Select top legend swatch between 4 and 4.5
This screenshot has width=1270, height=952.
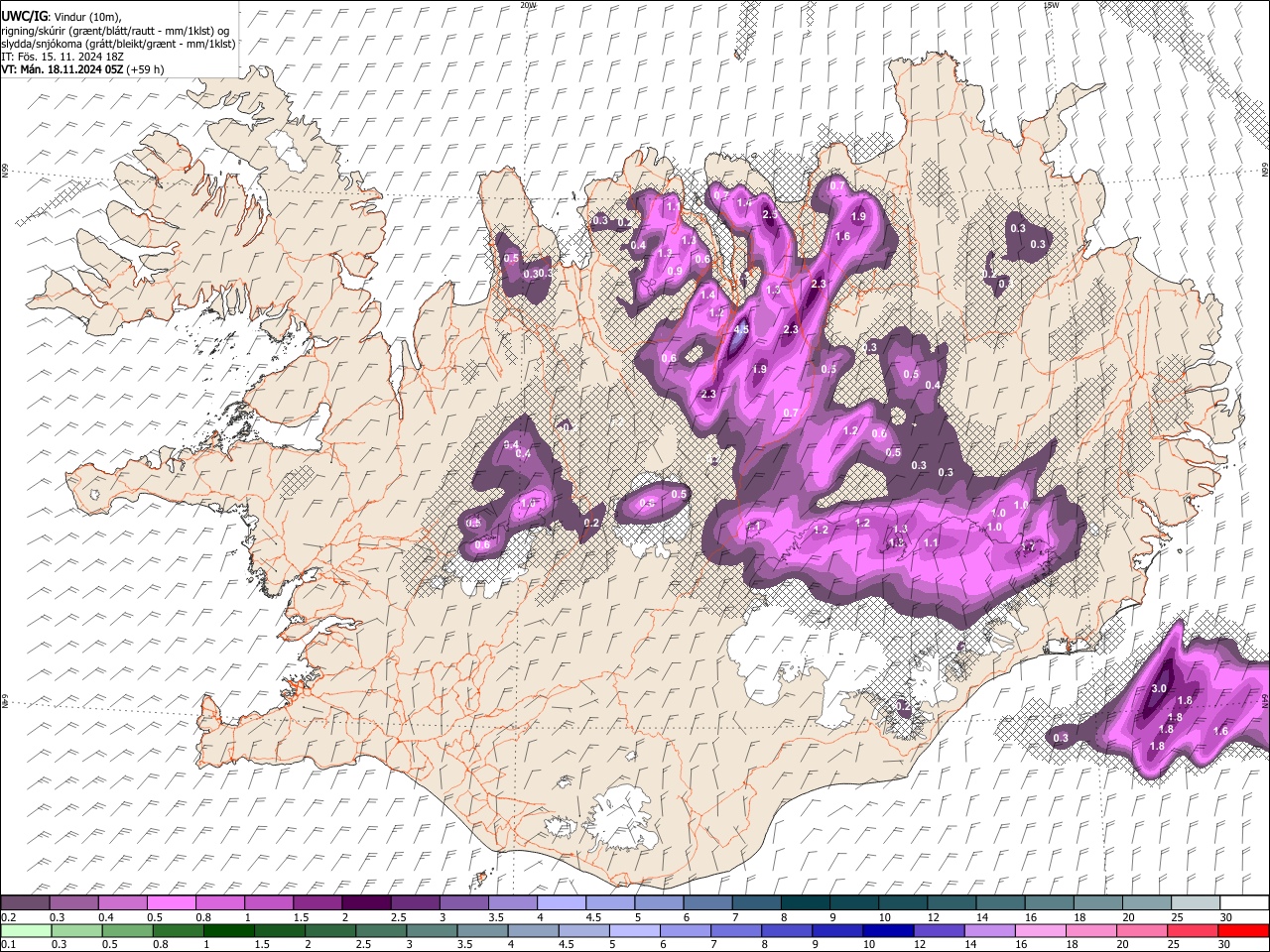click(x=561, y=903)
